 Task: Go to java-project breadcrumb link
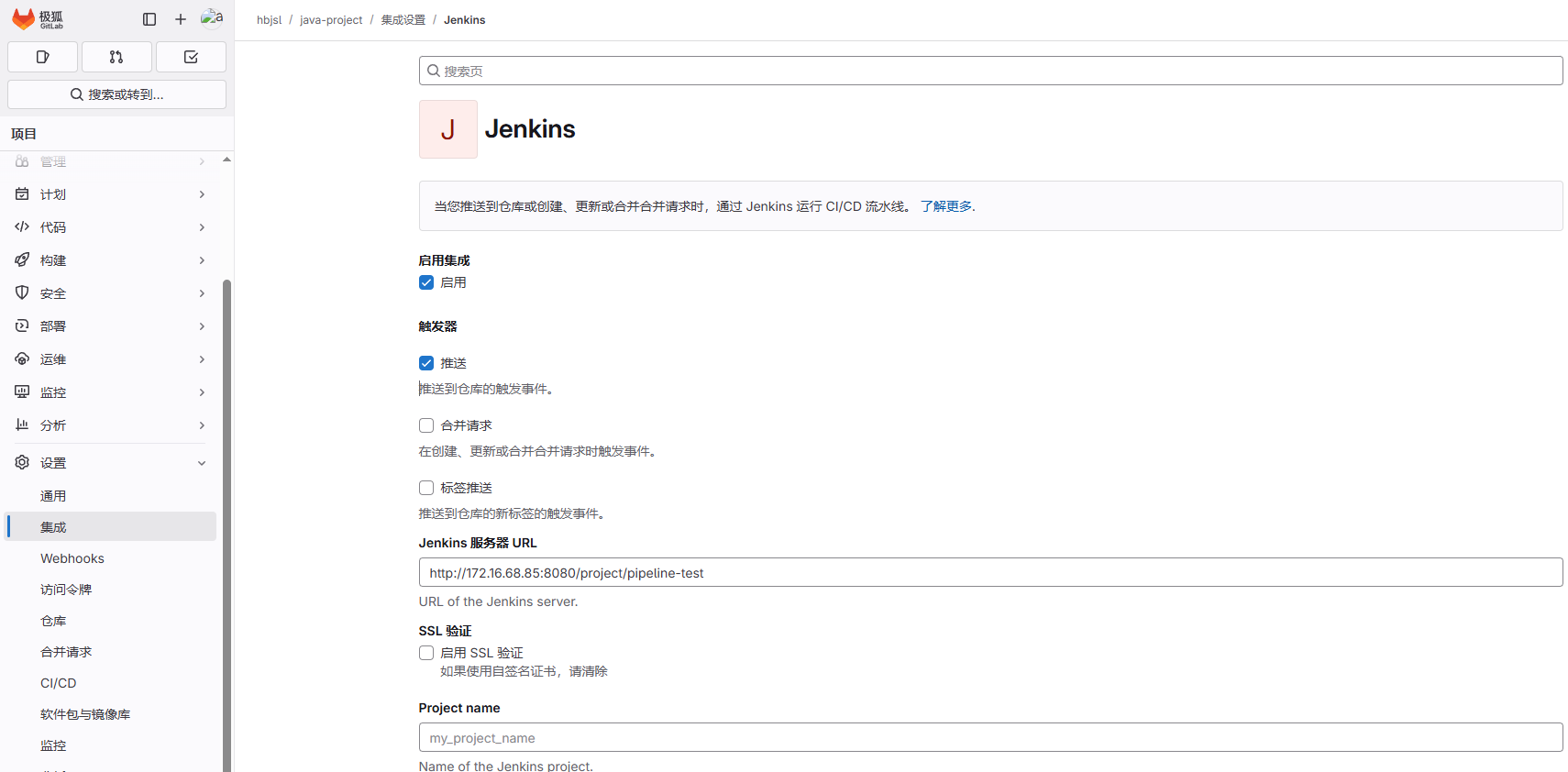pos(331,20)
